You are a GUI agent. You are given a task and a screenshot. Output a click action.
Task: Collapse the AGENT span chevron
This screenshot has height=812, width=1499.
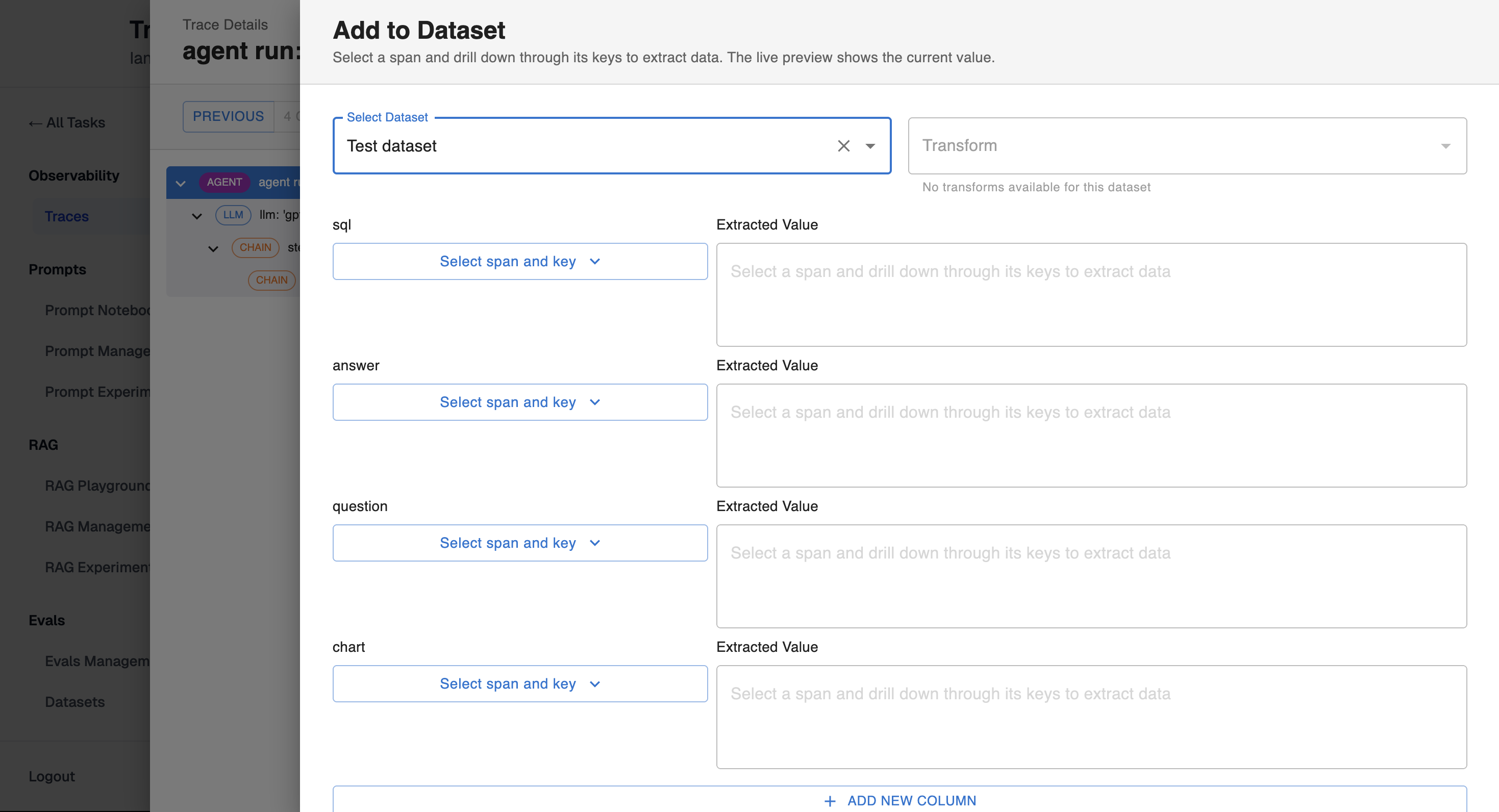point(181,183)
